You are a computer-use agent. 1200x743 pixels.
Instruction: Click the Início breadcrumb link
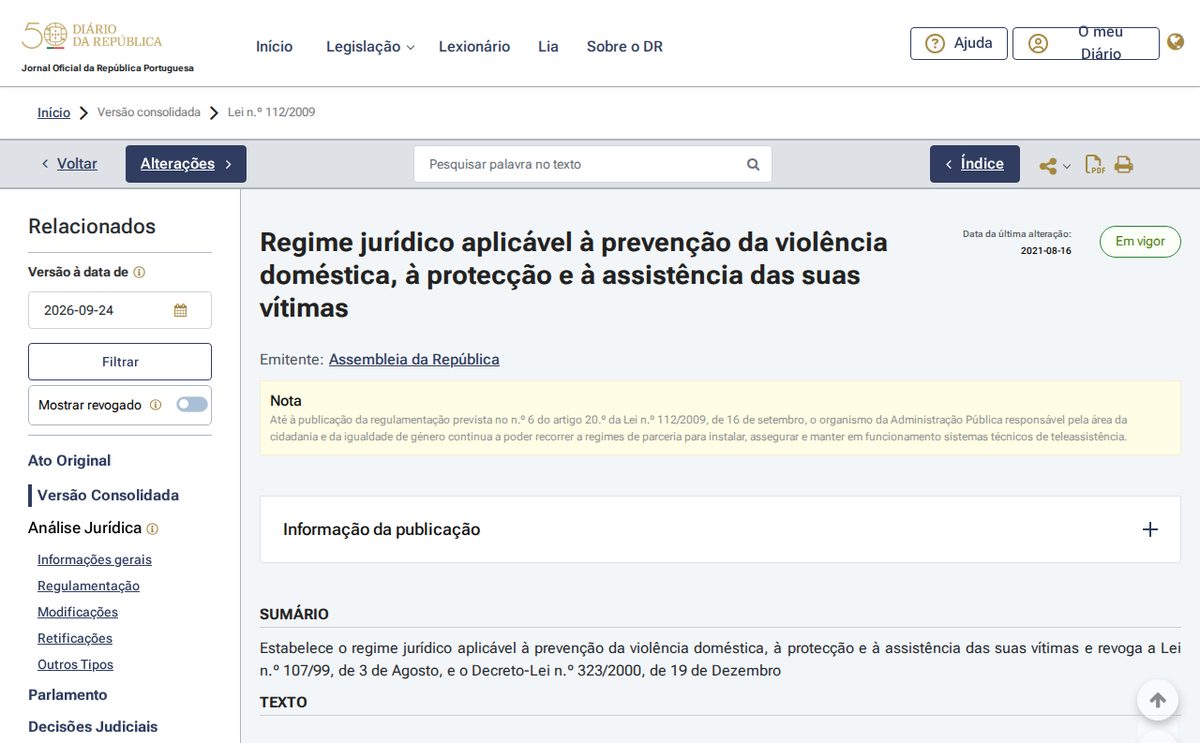54,113
